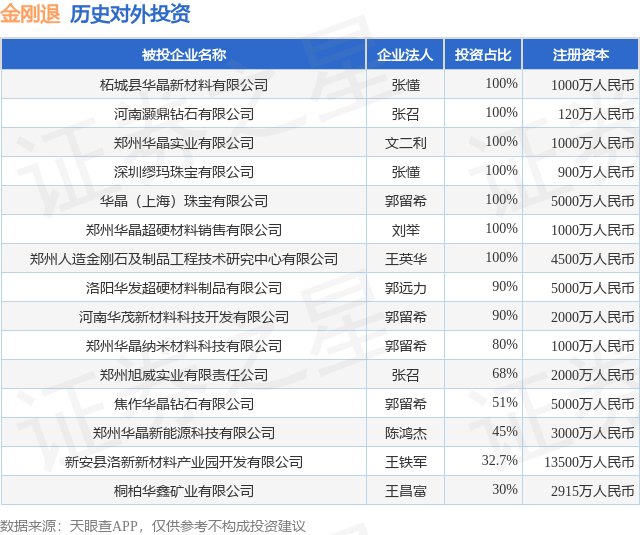Click 郑州华晶新能源科技有限公司 company name
The height and width of the screenshot is (535, 640).
(184, 433)
